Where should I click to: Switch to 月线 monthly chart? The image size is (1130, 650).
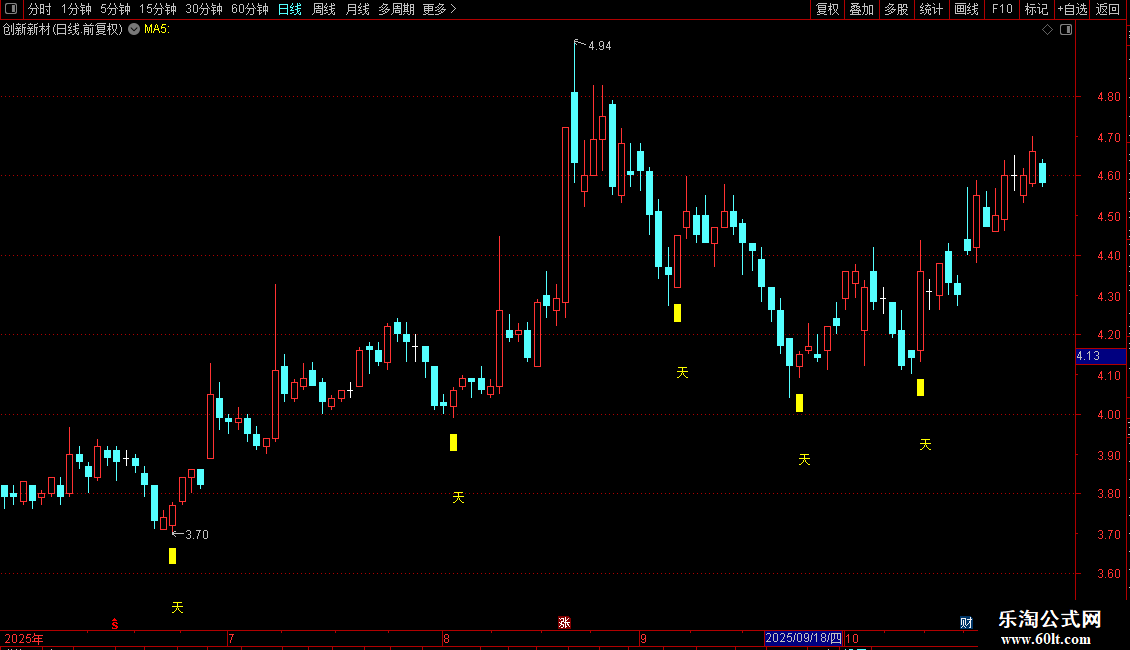click(357, 9)
